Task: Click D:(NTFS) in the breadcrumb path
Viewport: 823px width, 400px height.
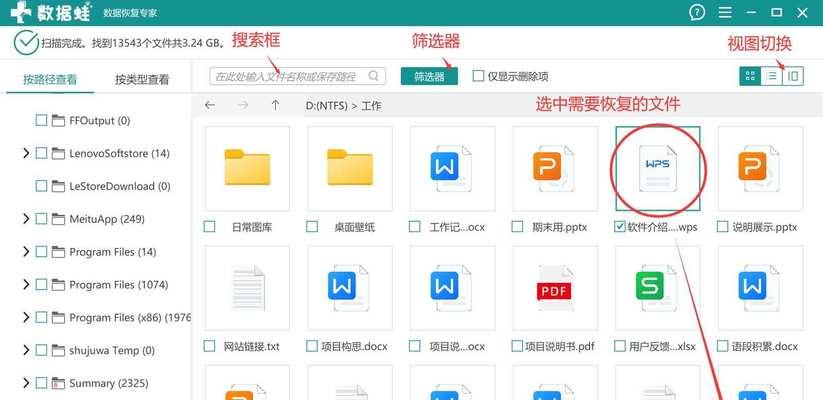Action: [x=326, y=106]
